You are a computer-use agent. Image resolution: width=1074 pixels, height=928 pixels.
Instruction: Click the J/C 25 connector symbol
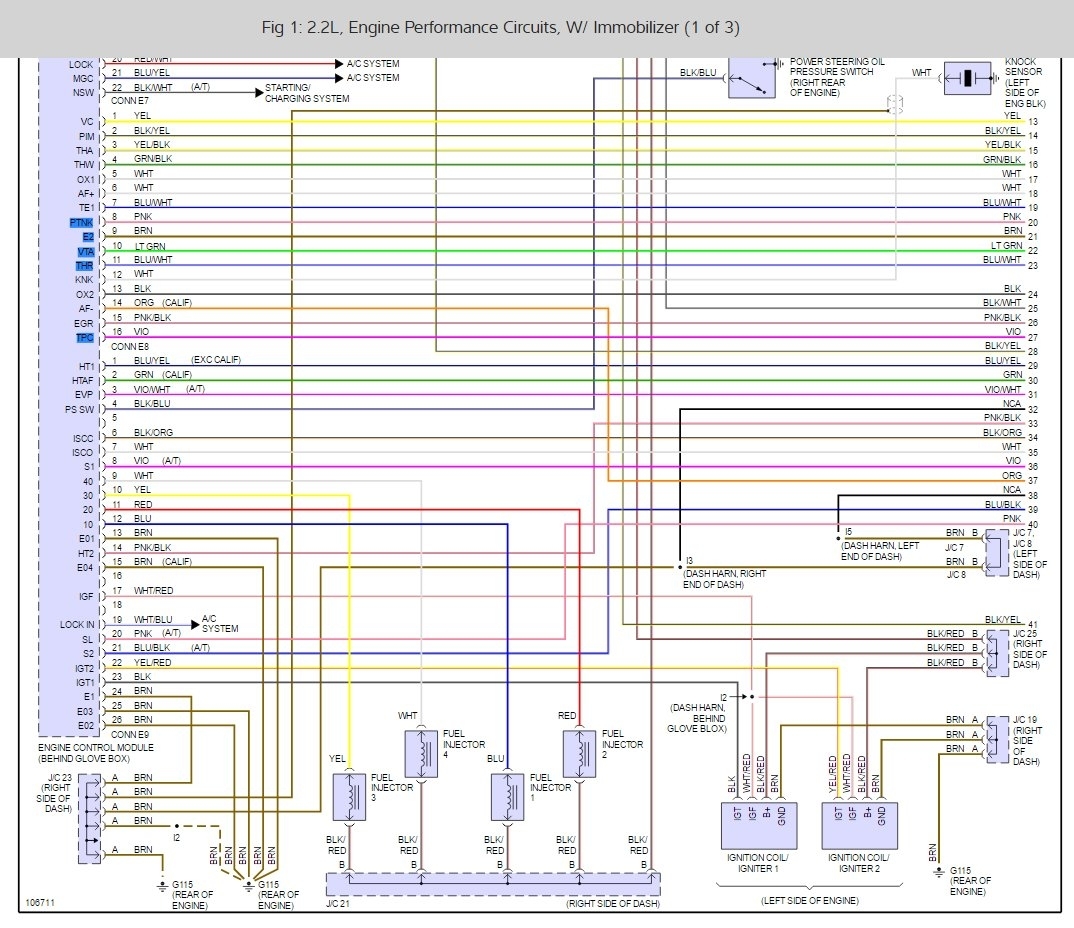997,652
